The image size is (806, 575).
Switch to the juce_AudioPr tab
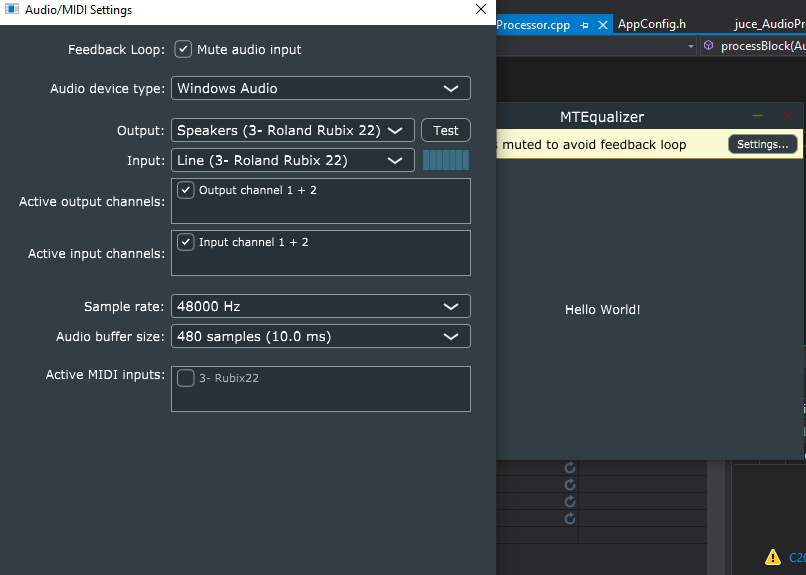(x=770, y=25)
